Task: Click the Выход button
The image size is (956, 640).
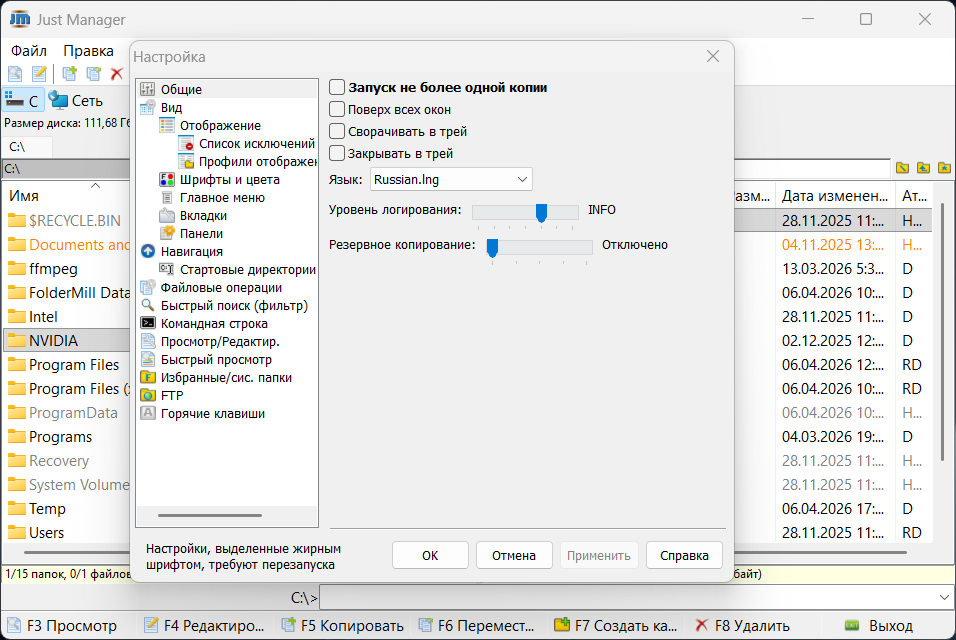Action: (879, 625)
